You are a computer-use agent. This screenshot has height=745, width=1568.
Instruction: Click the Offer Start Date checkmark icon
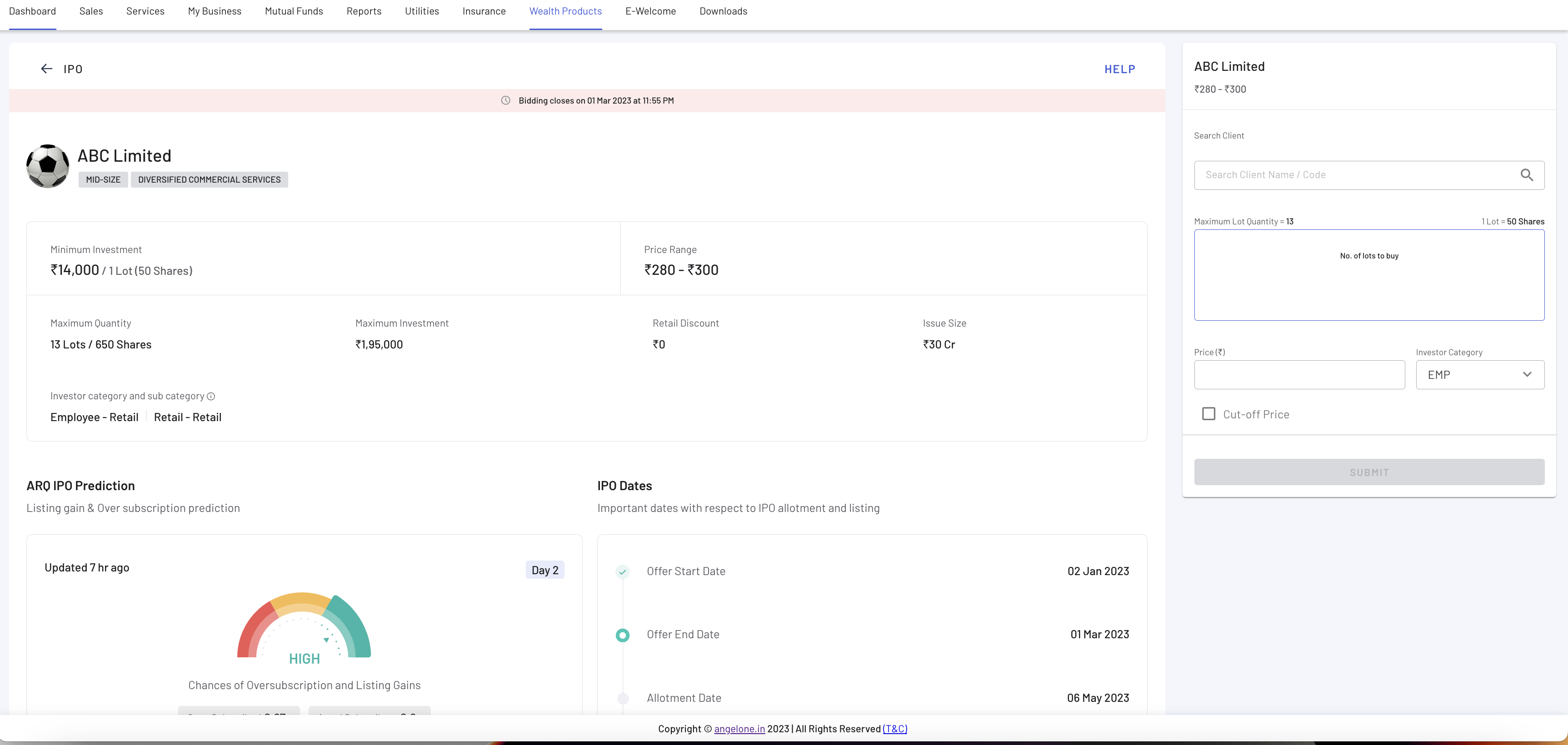click(622, 571)
